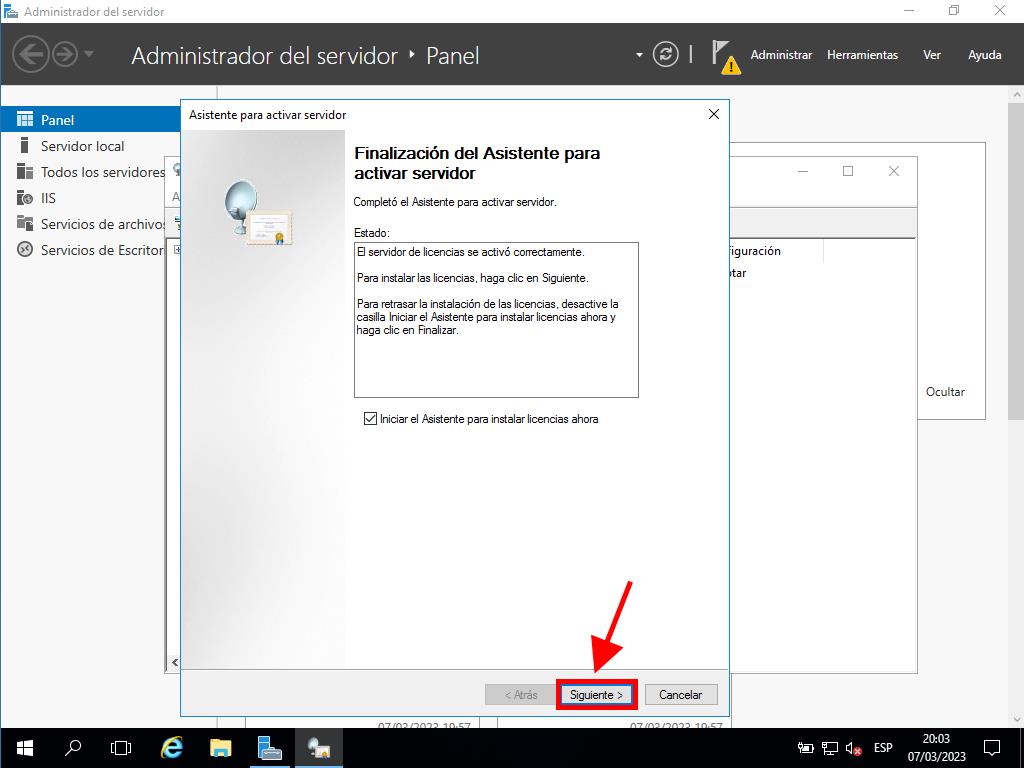The width and height of the screenshot is (1024, 768).
Task: Click the refresh icon in header
Action: [665, 55]
